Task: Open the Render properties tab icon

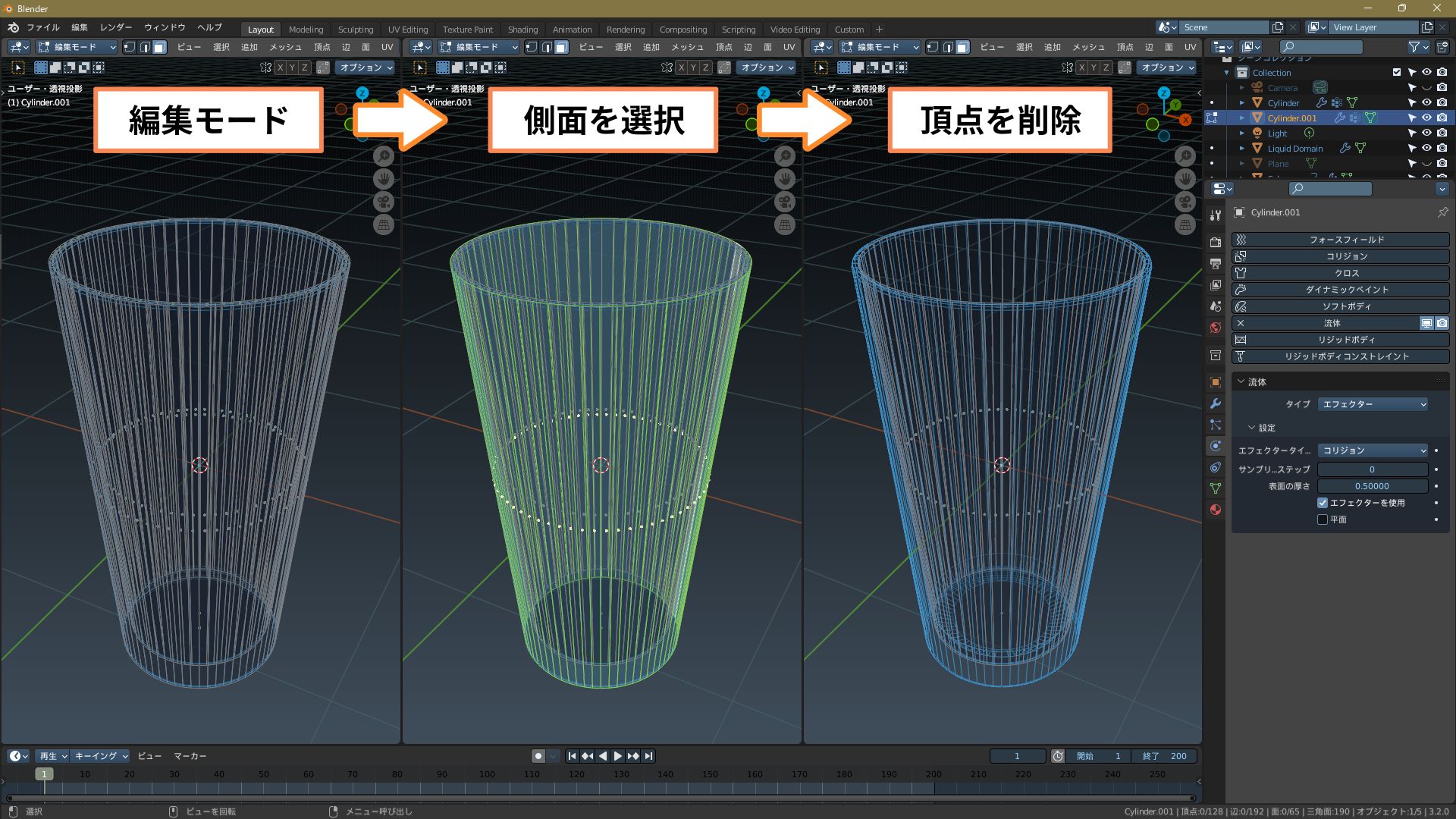Action: (x=1216, y=242)
